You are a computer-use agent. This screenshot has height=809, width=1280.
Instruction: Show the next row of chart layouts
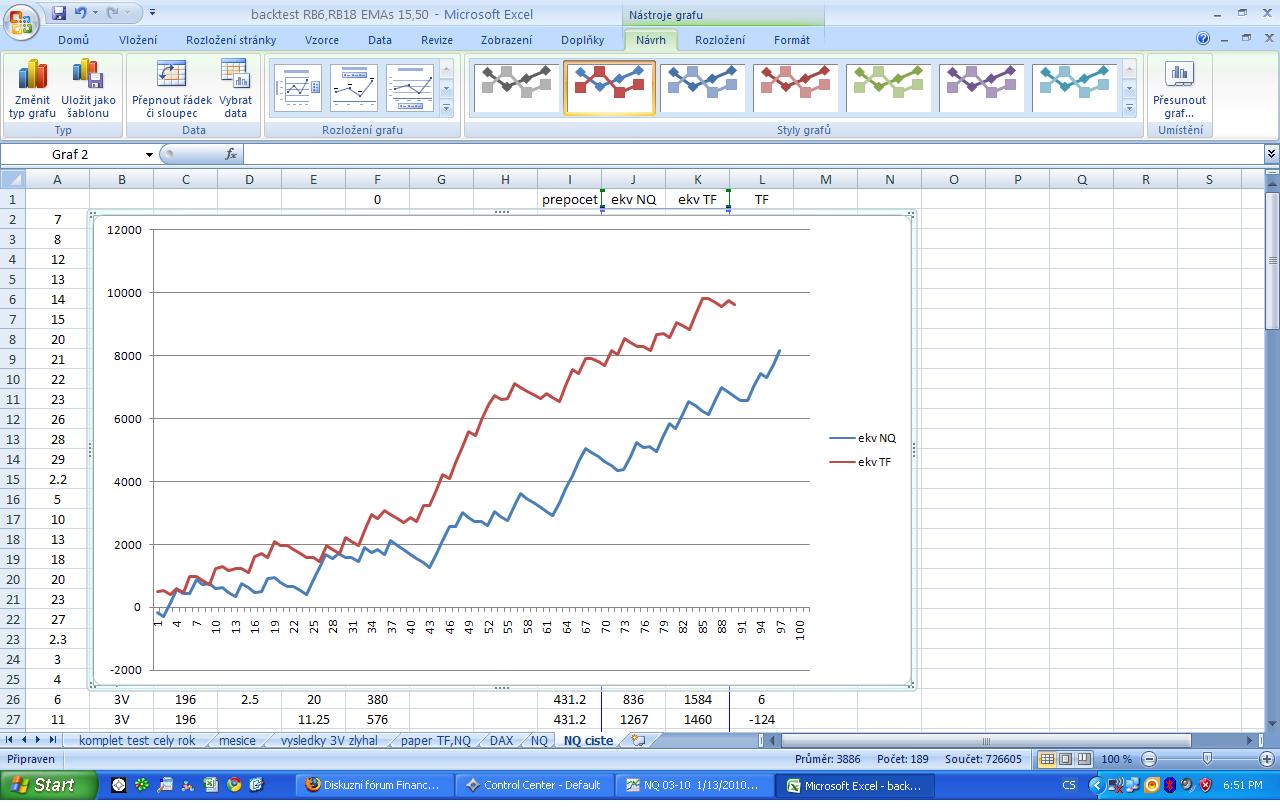click(446, 87)
